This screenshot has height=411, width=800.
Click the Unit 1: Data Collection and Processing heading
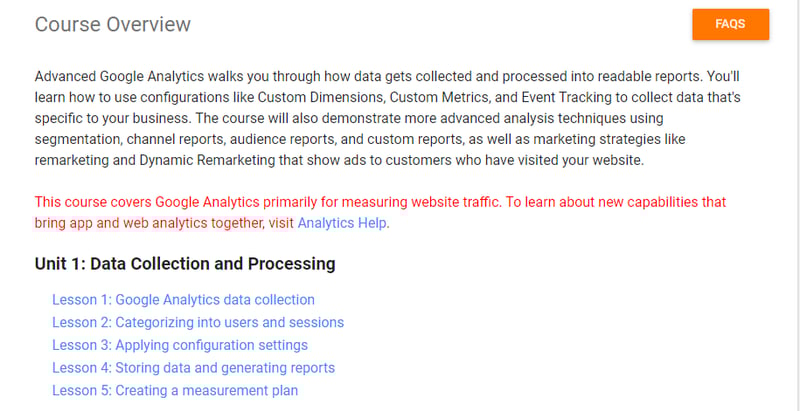[x=185, y=264]
